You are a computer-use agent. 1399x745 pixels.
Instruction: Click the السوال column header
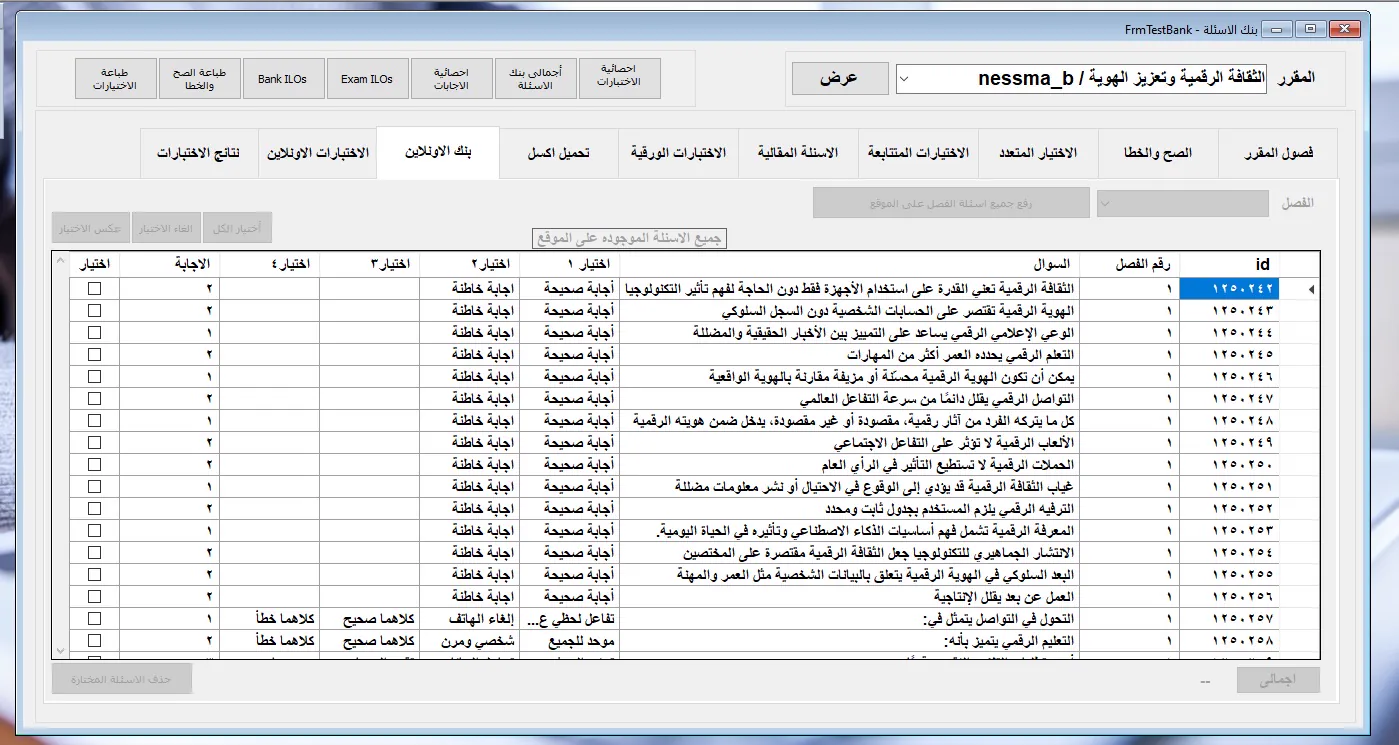click(850, 264)
